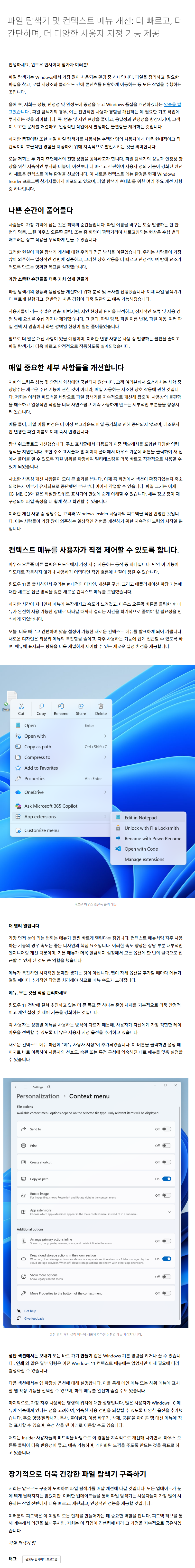Toggle the Rotate image switch
This screenshot has width=195, height=1568.
pyautogui.click(x=167, y=1195)
